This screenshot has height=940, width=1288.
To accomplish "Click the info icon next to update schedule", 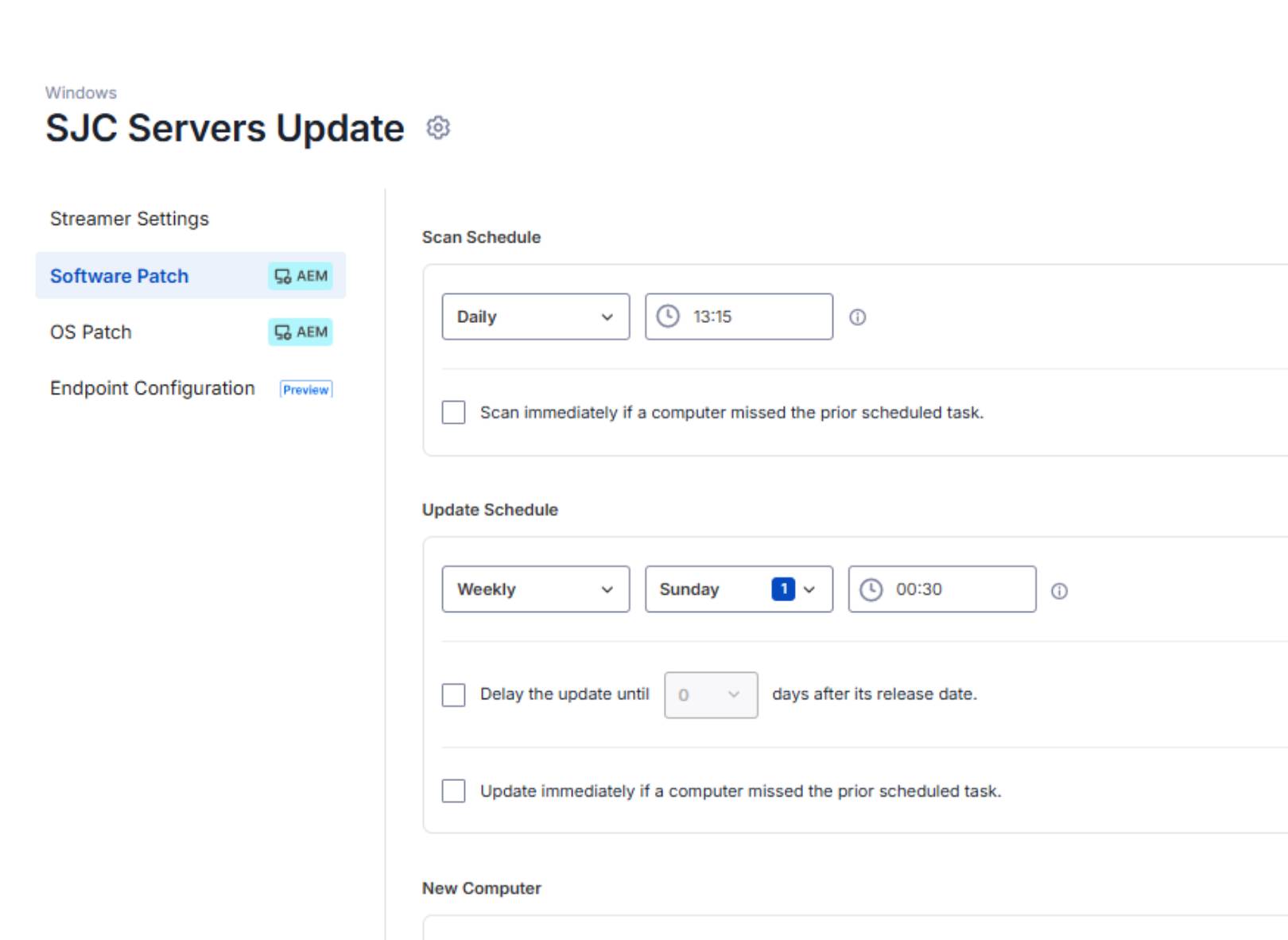I will pyautogui.click(x=1060, y=590).
